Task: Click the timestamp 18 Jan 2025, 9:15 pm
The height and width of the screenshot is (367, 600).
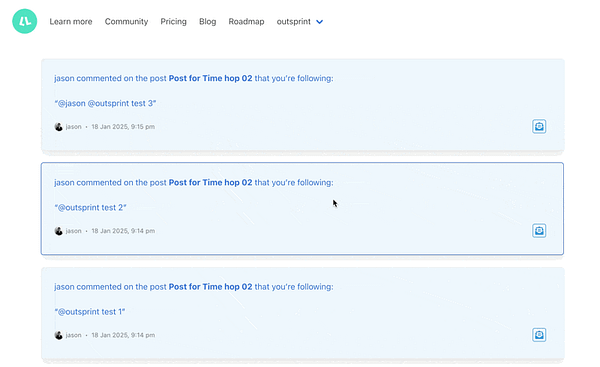Action: [x=123, y=127]
